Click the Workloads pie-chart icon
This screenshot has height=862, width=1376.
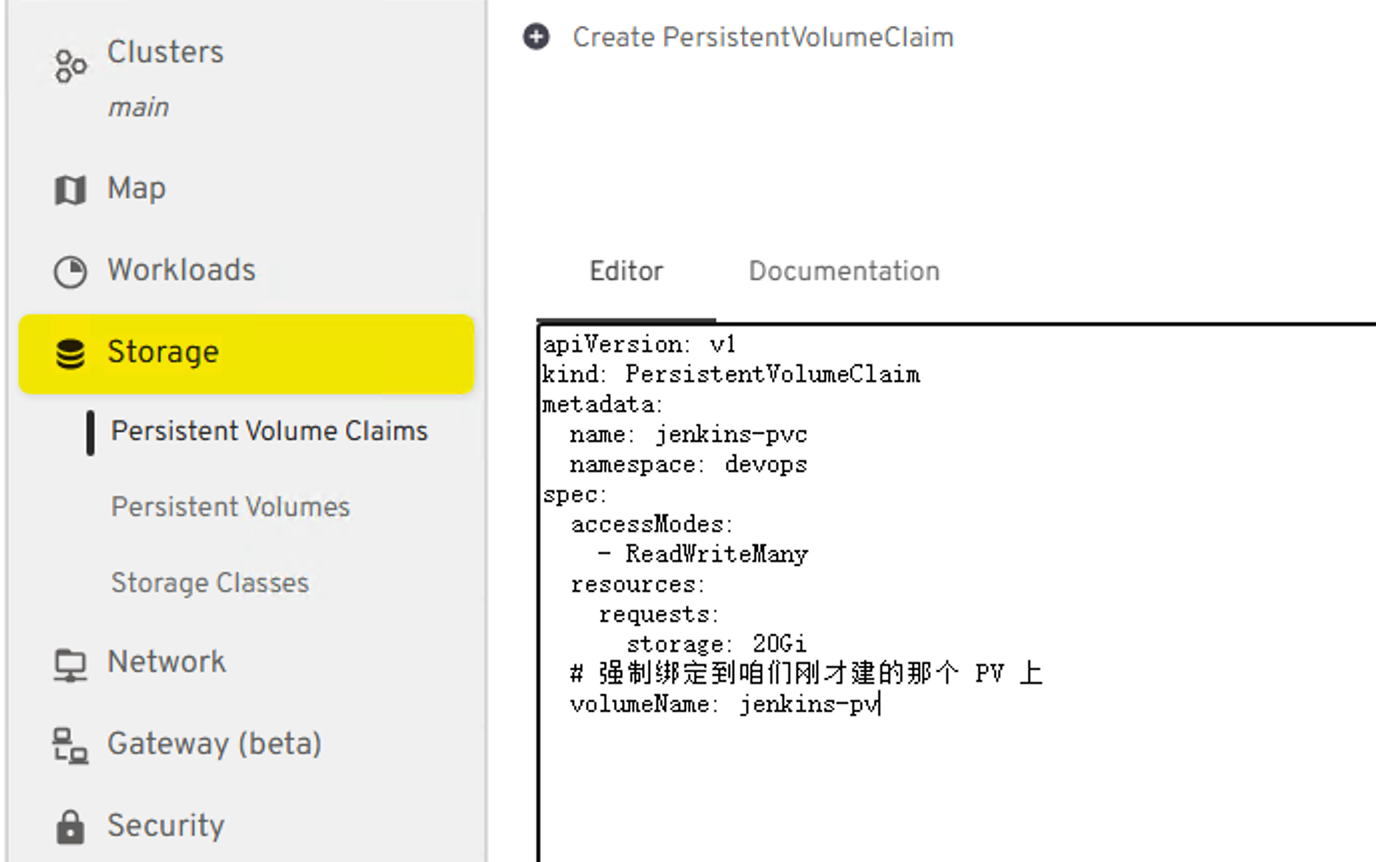pos(70,271)
